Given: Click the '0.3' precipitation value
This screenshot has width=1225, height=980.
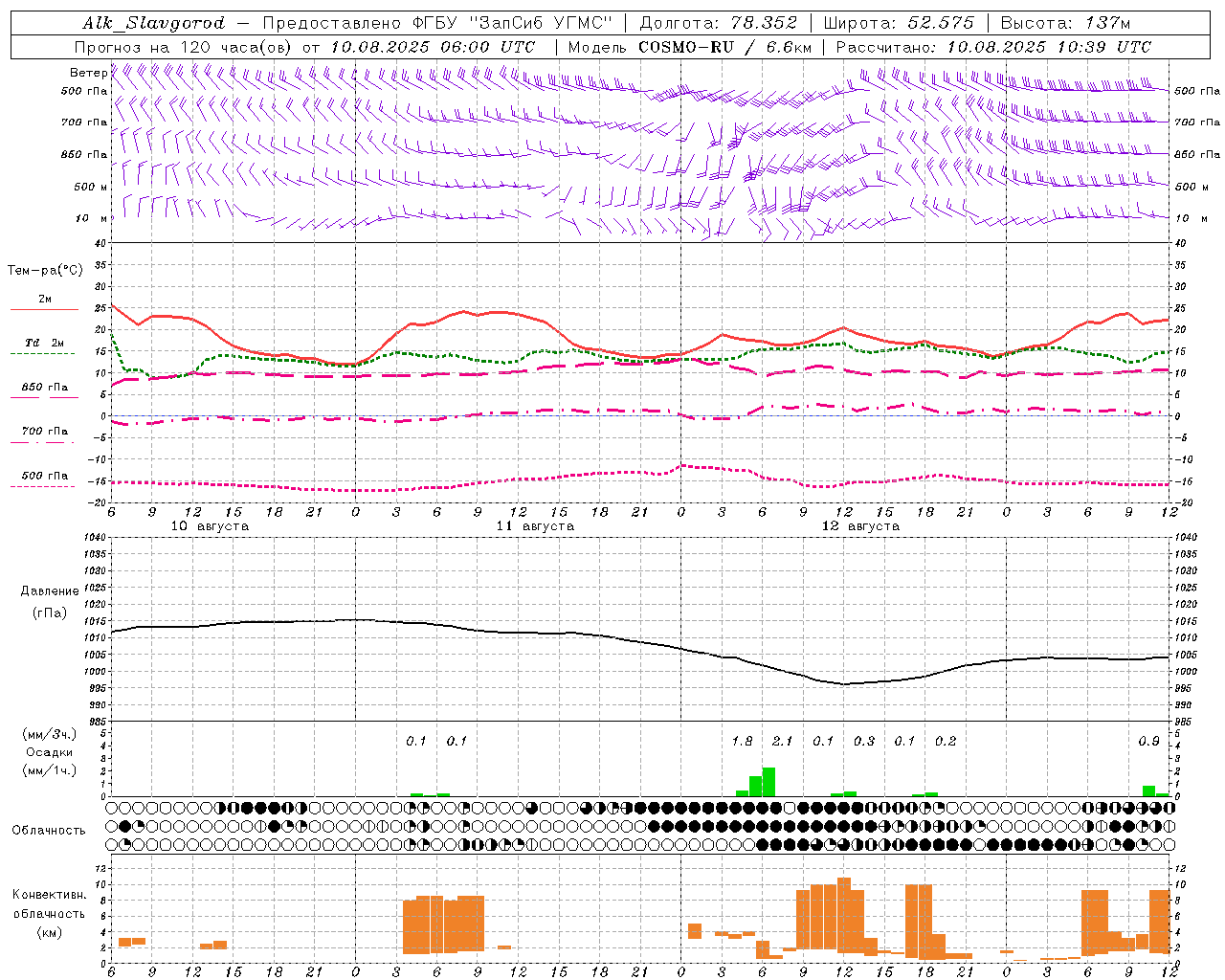Looking at the screenshot, I should [x=863, y=742].
